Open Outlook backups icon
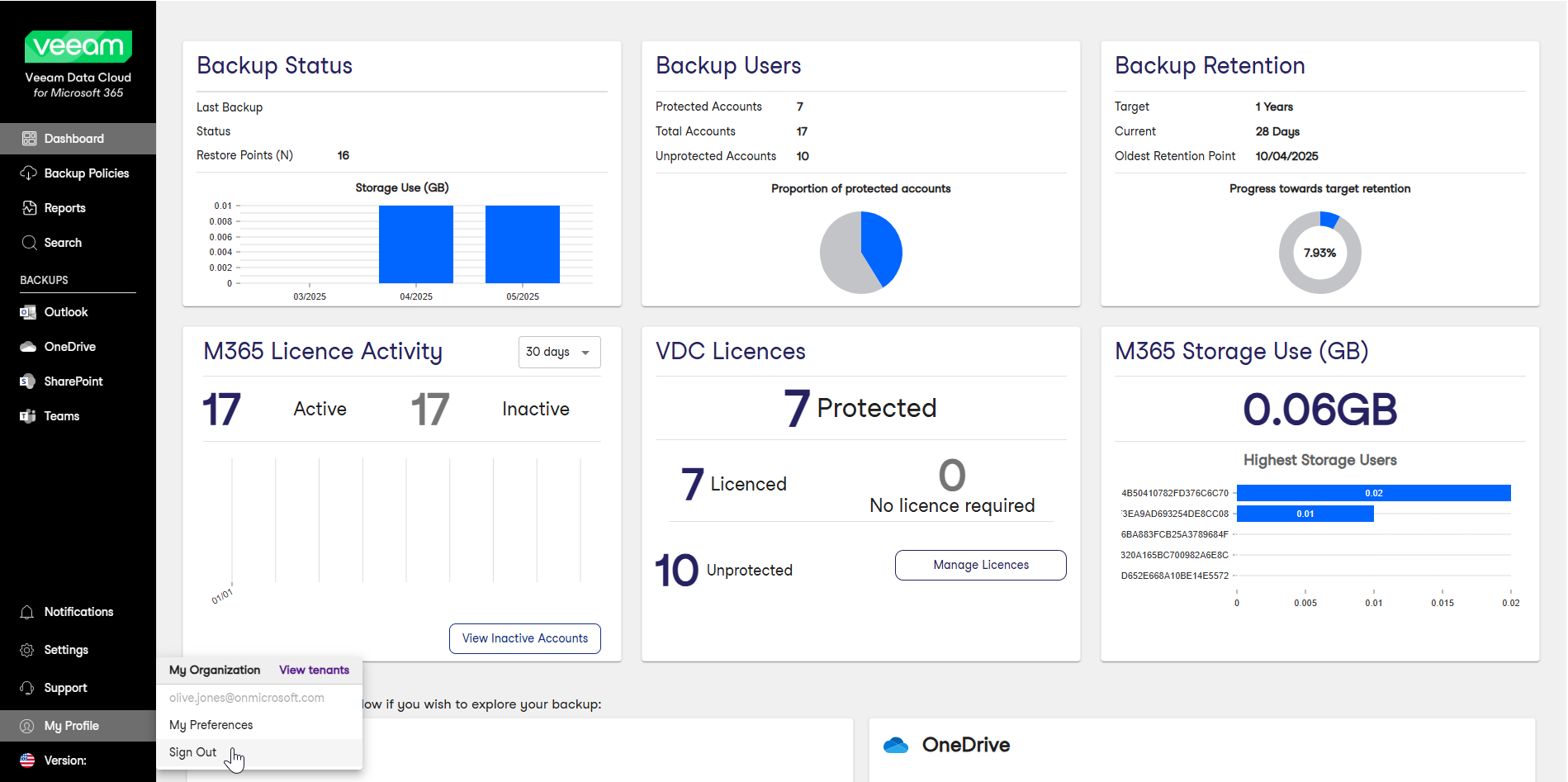This screenshot has width=1568, height=782. [x=28, y=312]
